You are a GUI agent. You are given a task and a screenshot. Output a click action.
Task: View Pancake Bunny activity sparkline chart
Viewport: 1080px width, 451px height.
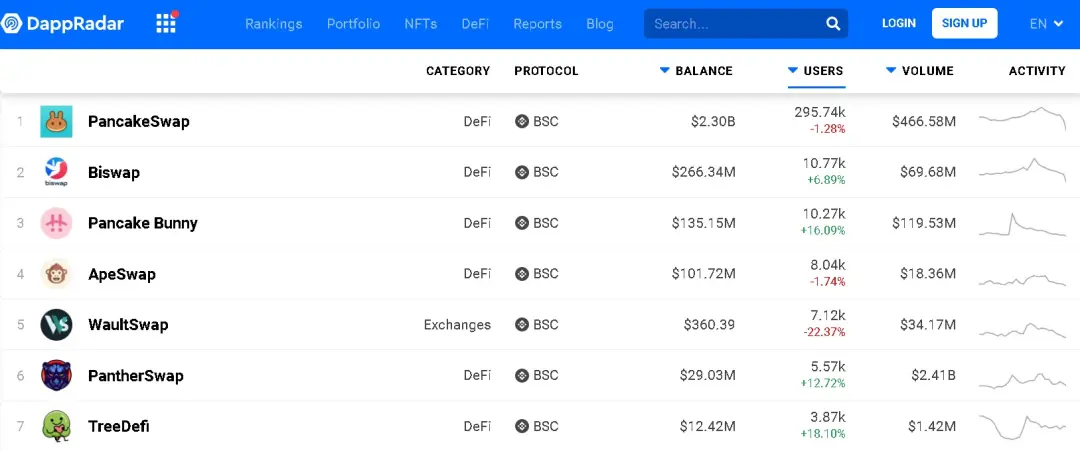coord(1022,225)
